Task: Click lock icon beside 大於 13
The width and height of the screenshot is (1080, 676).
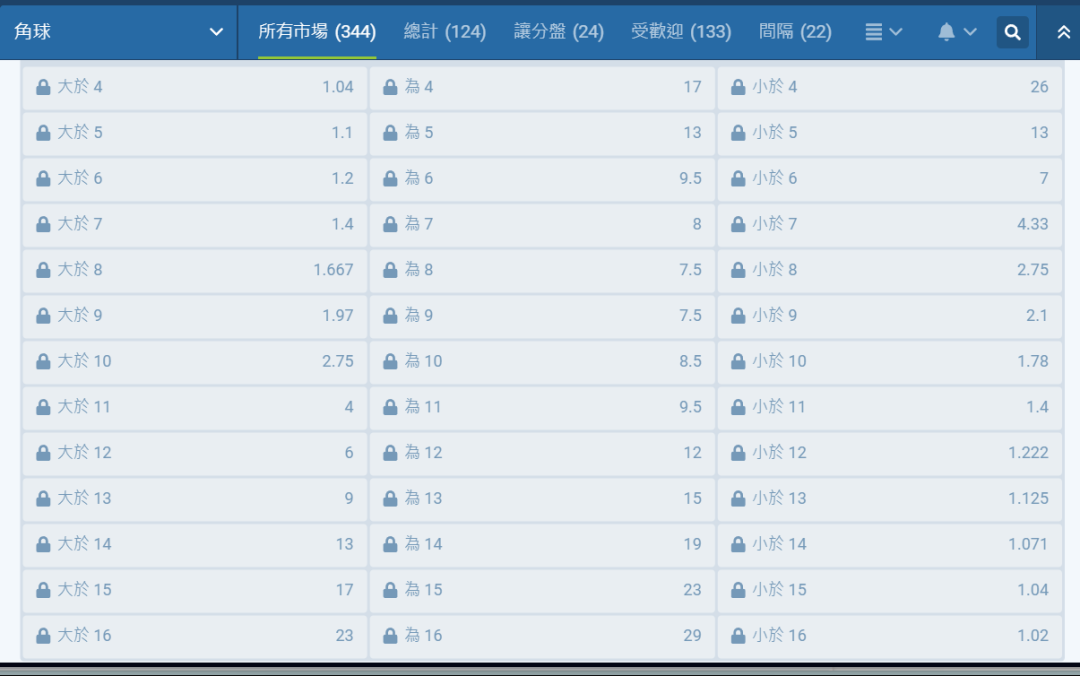Action: (43, 499)
